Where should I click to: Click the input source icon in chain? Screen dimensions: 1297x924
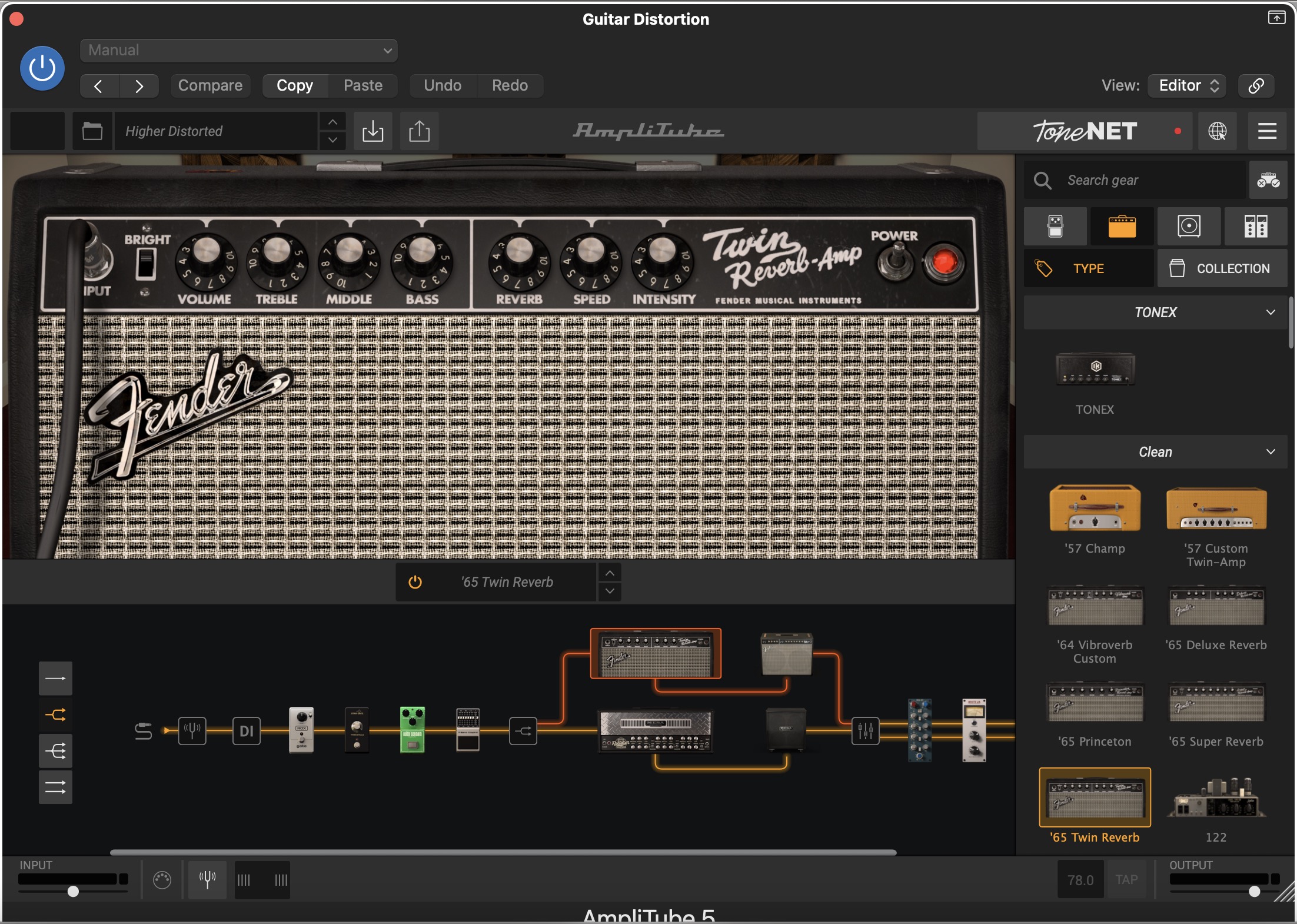(x=143, y=731)
